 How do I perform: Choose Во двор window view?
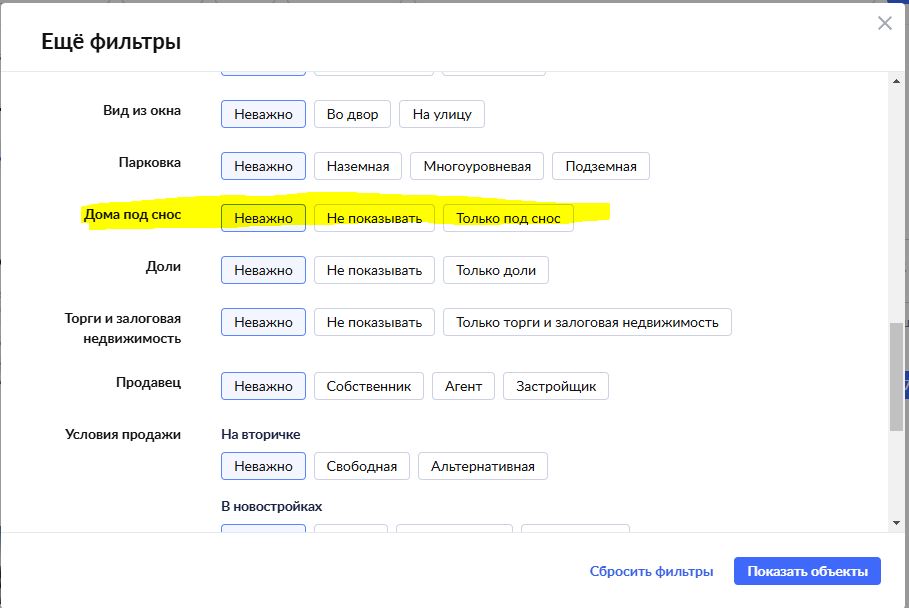pos(352,114)
